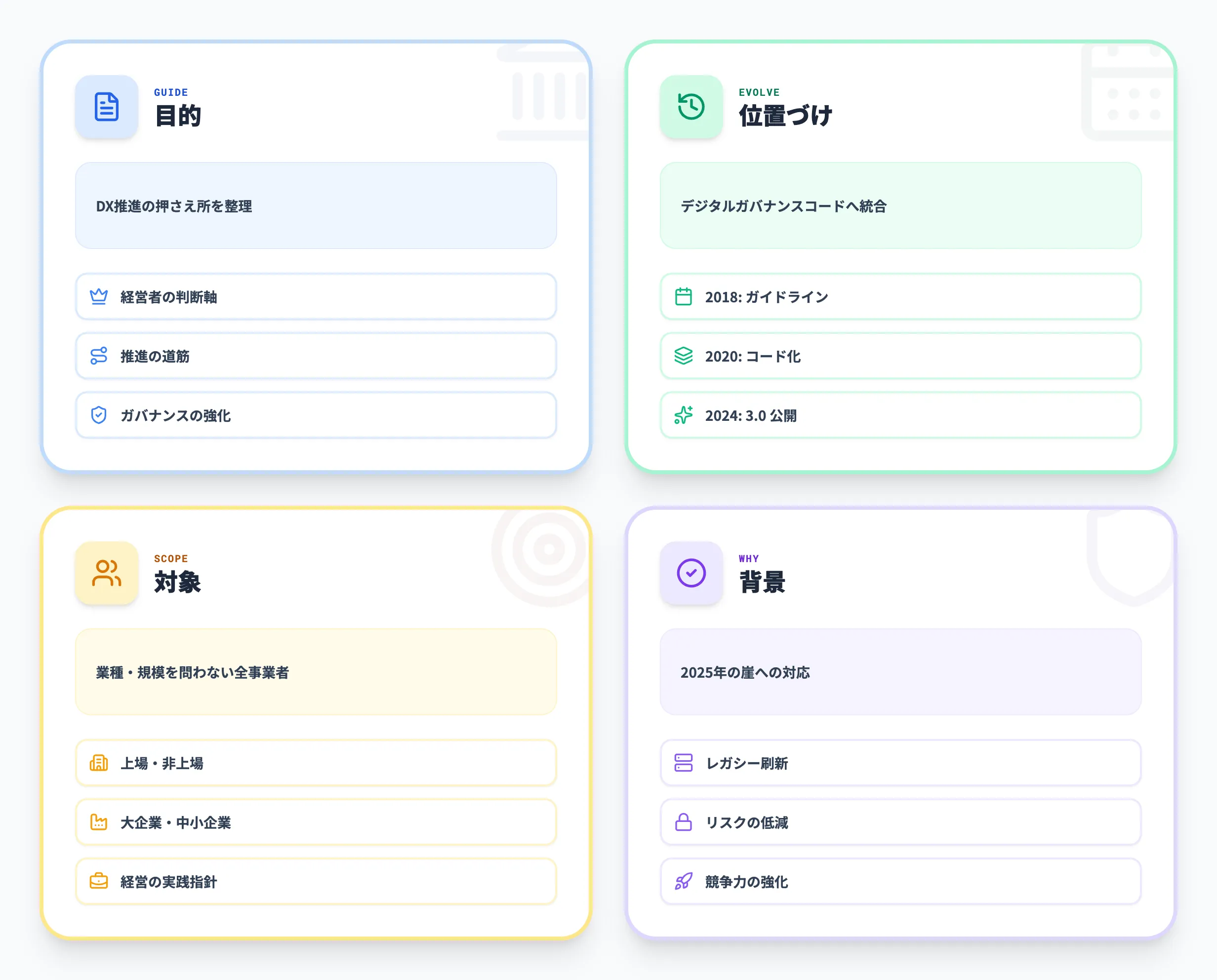Click the SCOPE label on the 対象 card

[x=171, y=558]
